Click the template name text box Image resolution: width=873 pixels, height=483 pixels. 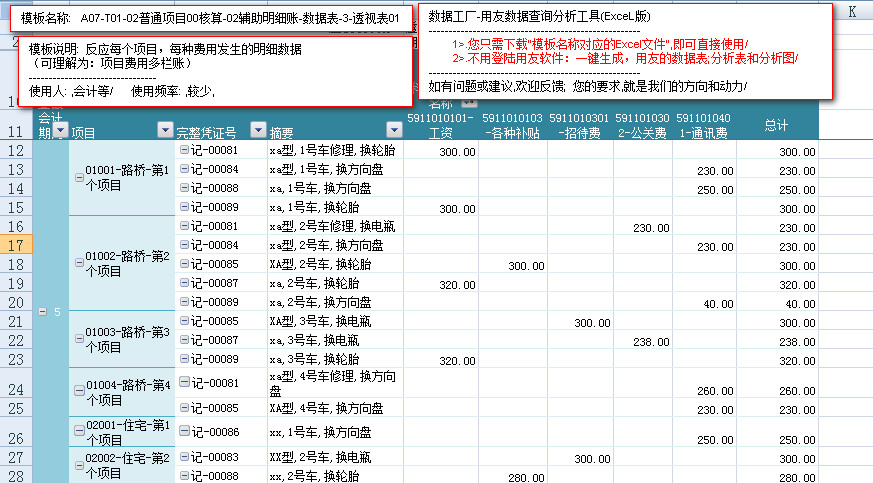point(211,19)
